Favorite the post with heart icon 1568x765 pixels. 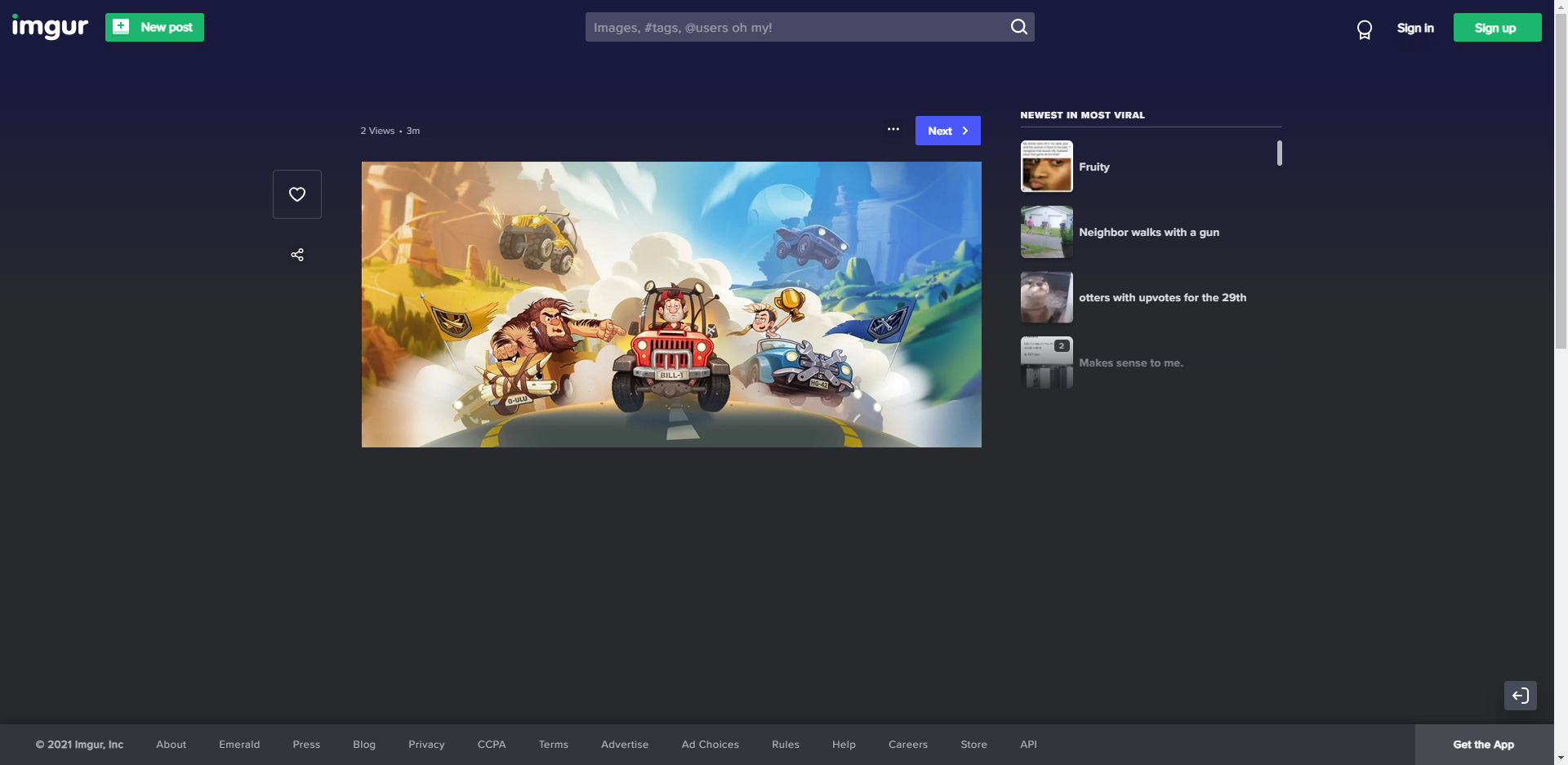[297, 194]
